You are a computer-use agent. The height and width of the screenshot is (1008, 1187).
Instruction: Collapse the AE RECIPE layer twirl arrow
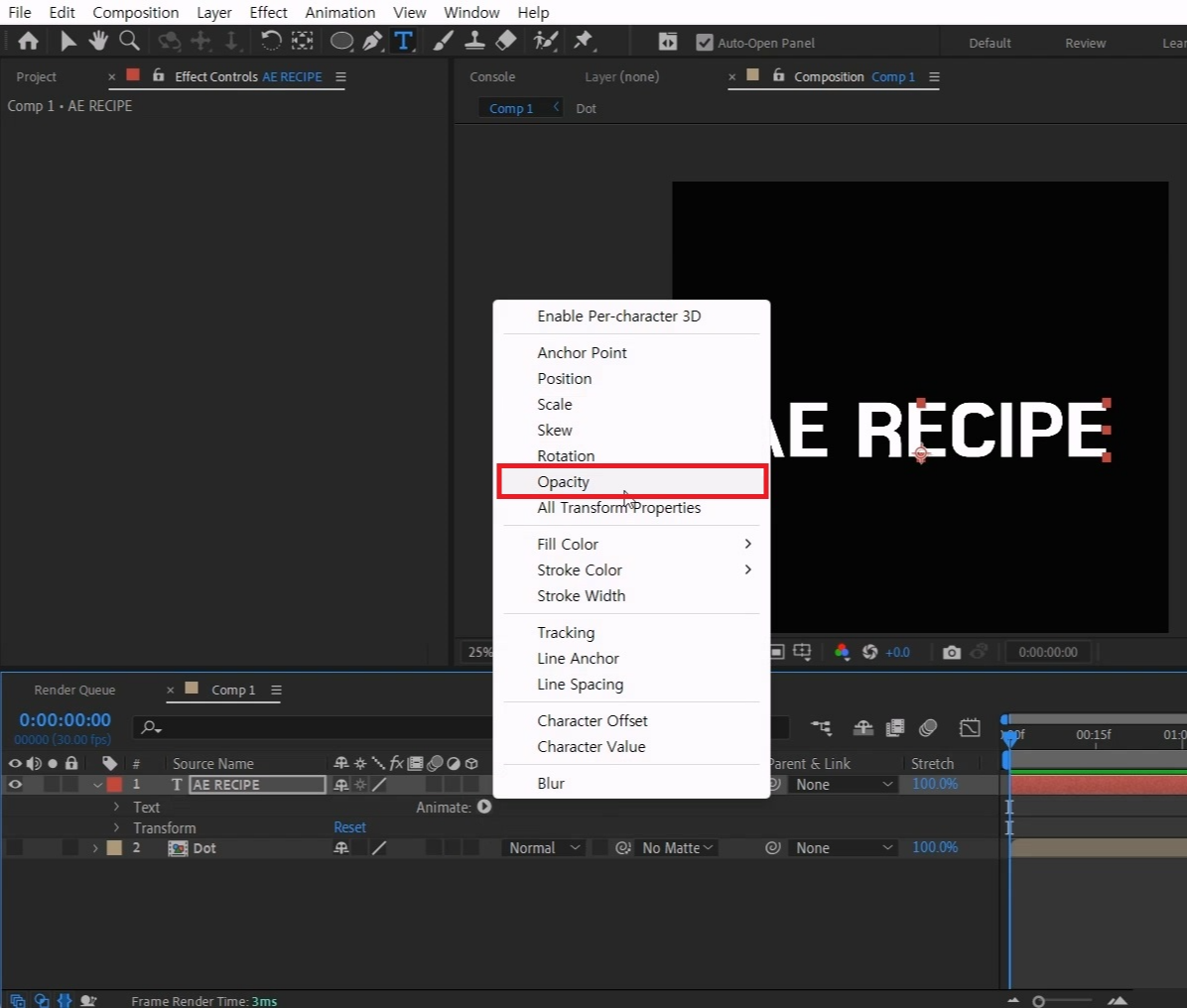click(x=97, y=785)
